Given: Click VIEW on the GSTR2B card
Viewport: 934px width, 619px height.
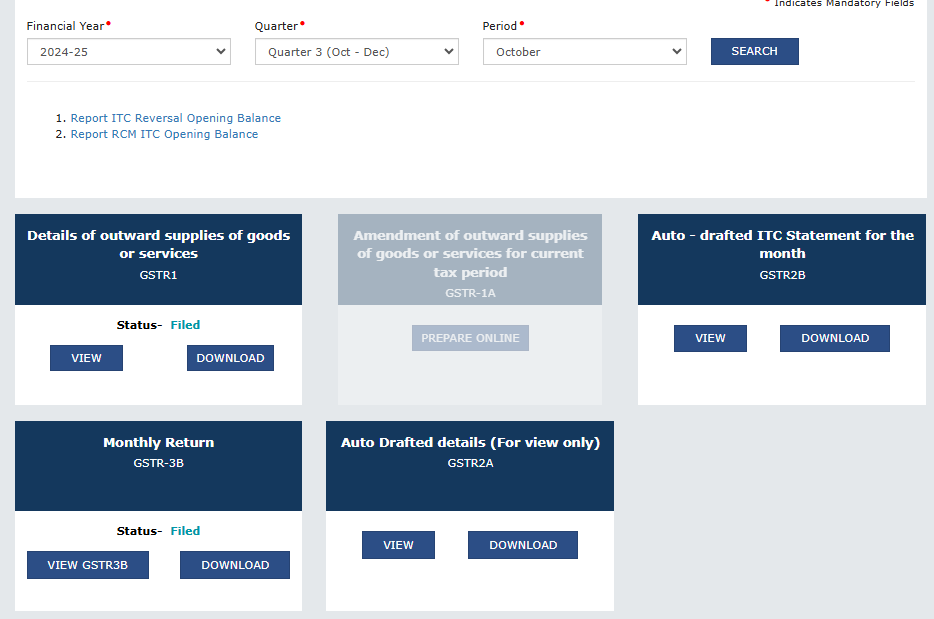Looking at the screenshot, I should (710, 338).
